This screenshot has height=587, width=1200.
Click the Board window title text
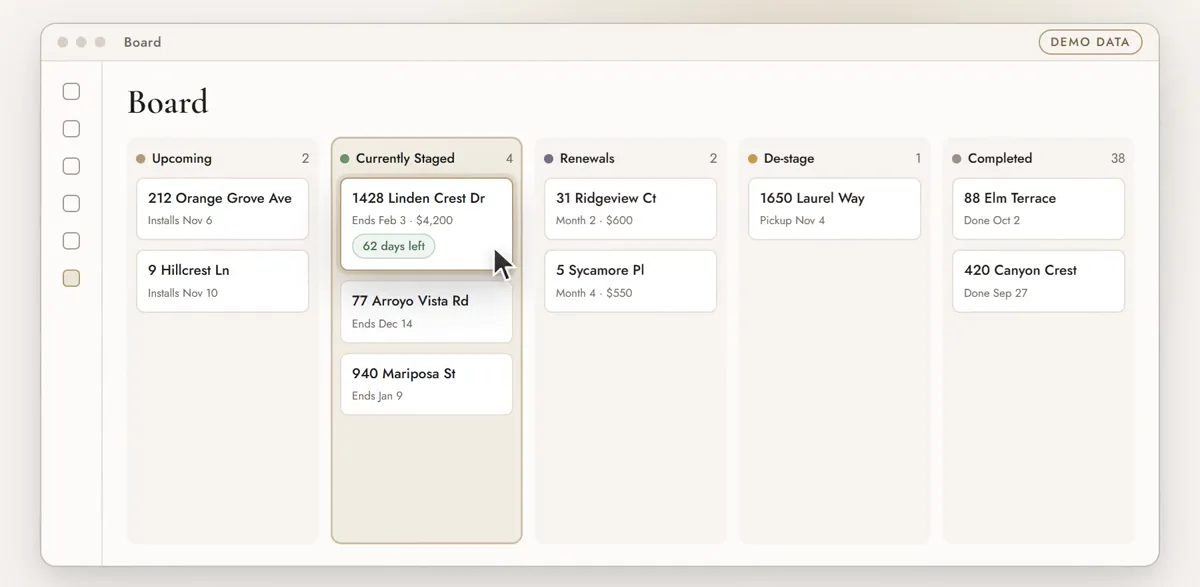point(142,42)
